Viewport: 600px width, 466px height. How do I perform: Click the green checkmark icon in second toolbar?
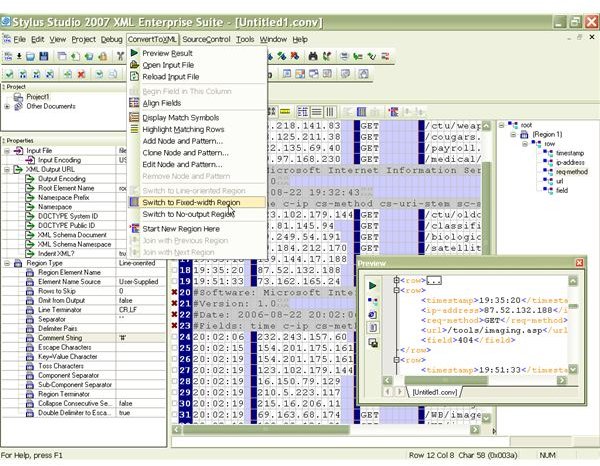10,74
